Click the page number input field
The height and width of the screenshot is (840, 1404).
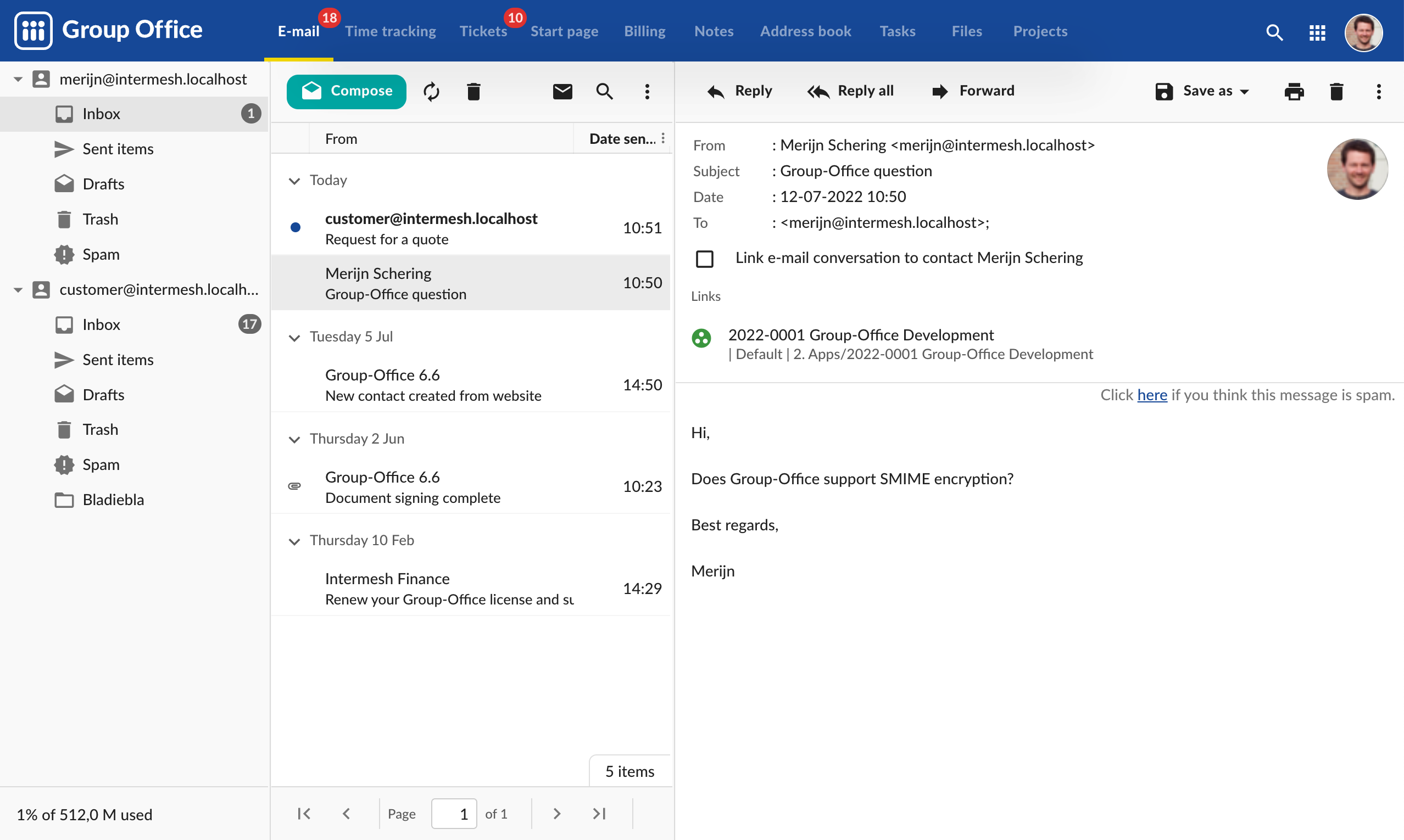point(454,814)
